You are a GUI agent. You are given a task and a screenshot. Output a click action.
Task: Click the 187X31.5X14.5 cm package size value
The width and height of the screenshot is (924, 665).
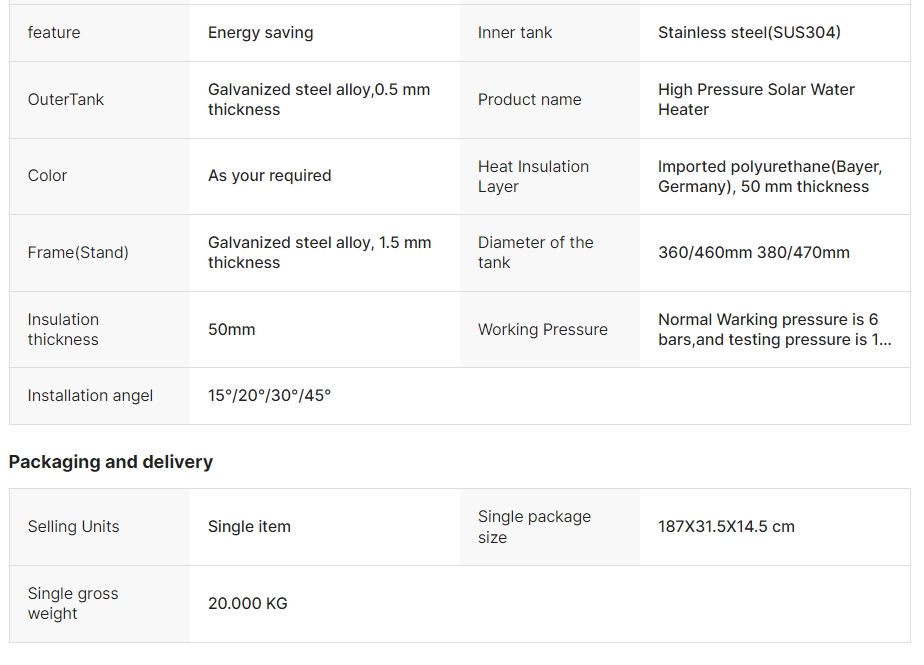[726, 526]
